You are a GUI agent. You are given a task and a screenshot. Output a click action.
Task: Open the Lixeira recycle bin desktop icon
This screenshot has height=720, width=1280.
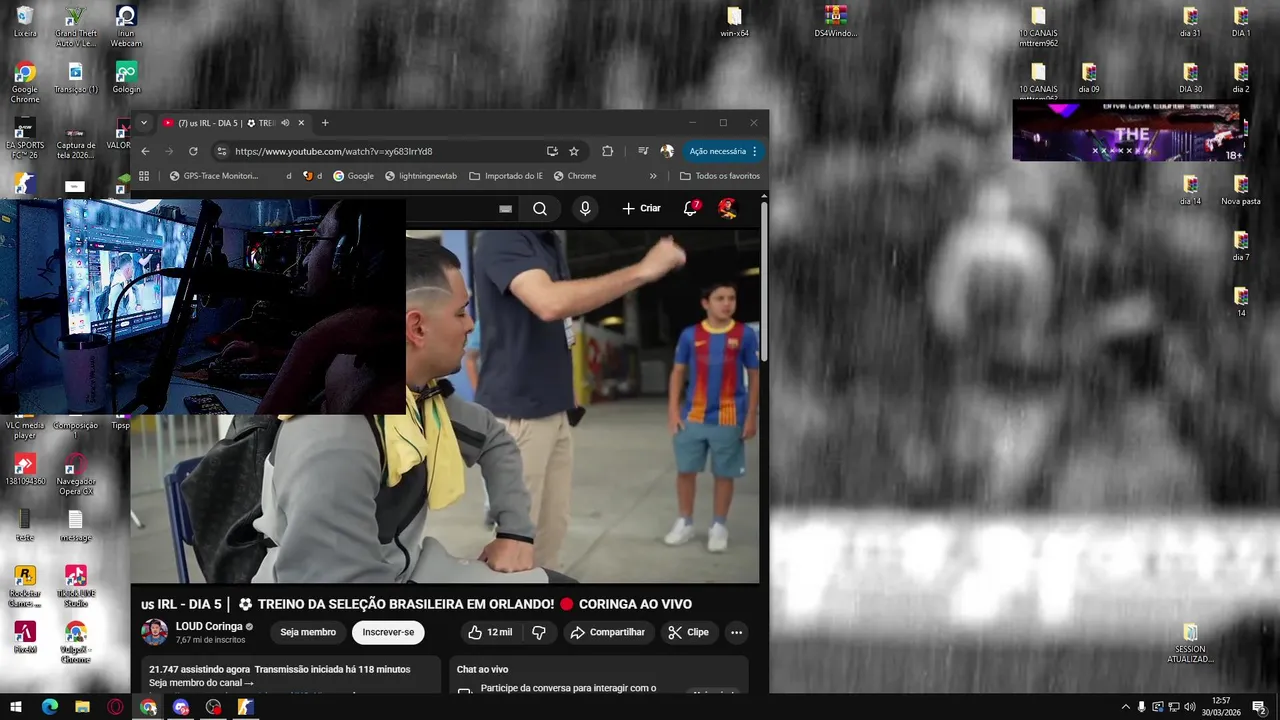[25, 22]
